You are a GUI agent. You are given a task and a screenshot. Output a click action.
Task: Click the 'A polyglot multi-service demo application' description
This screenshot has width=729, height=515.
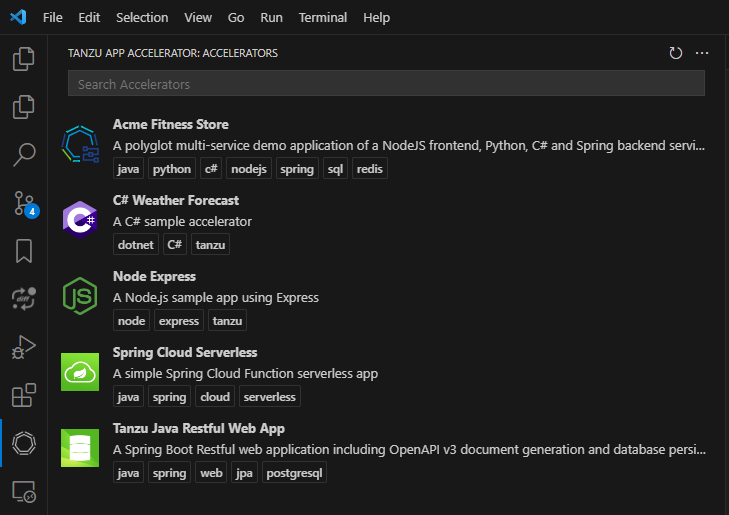click(x=409, y=145)
